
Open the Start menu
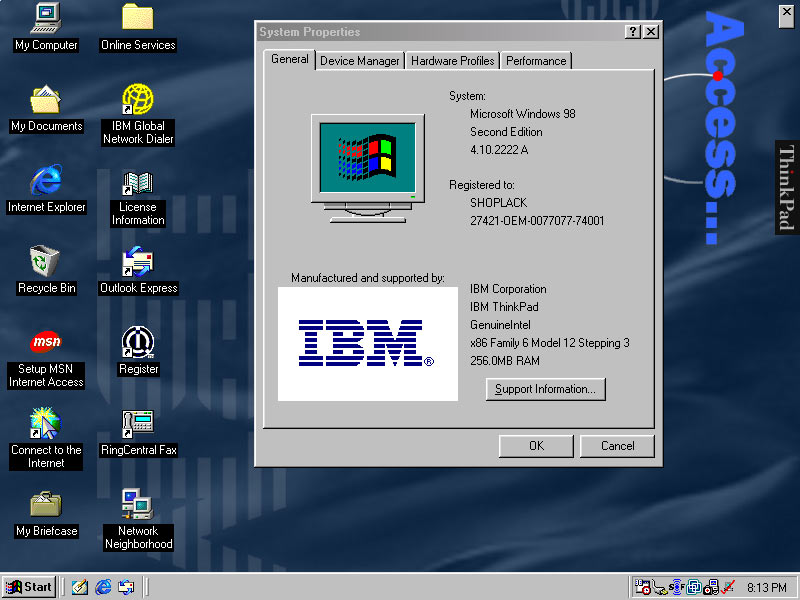click(29, 587)
